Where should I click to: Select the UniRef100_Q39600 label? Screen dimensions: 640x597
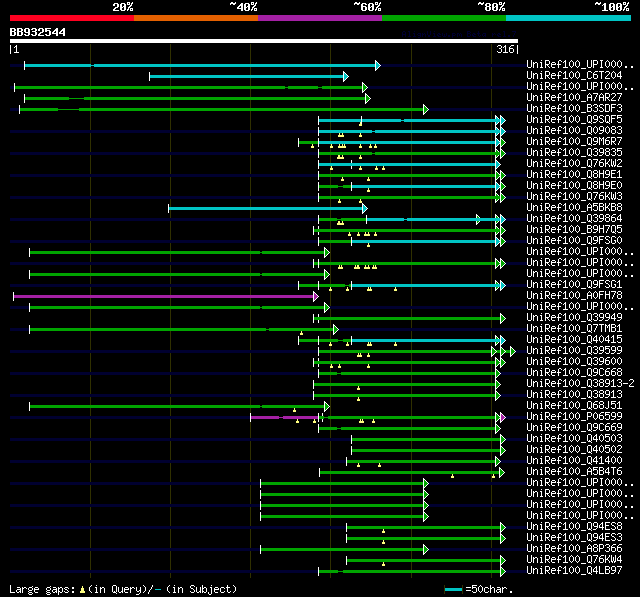[x=574, y=362]
